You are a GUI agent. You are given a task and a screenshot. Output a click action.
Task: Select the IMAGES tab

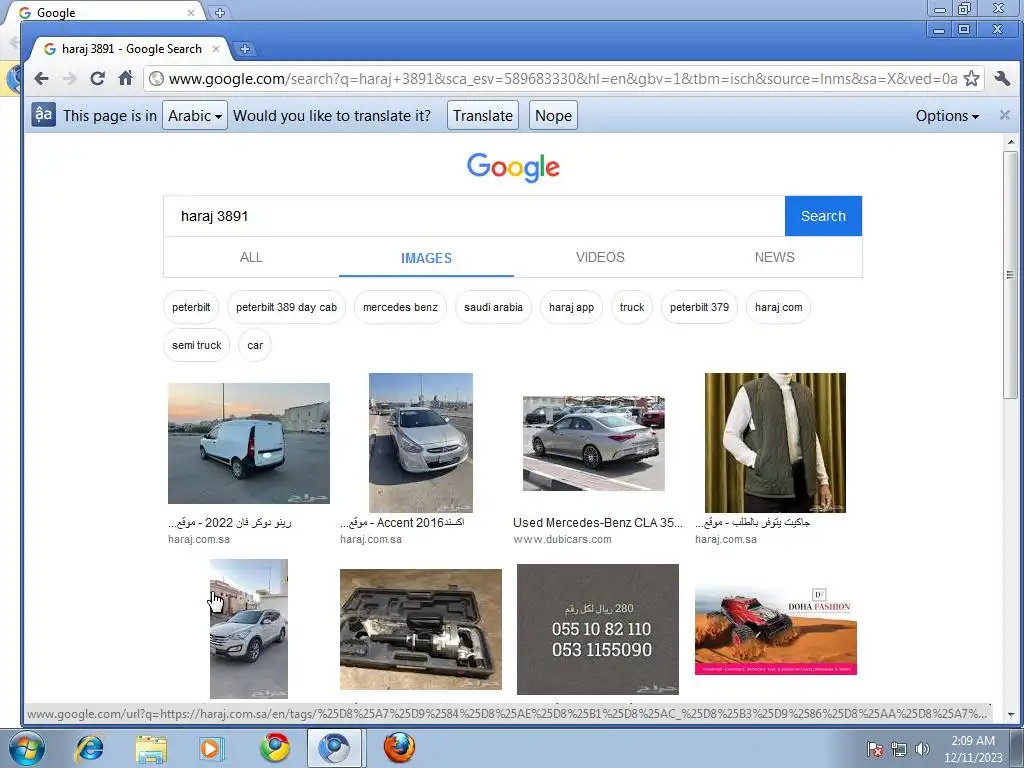click(x=426, y=258)
